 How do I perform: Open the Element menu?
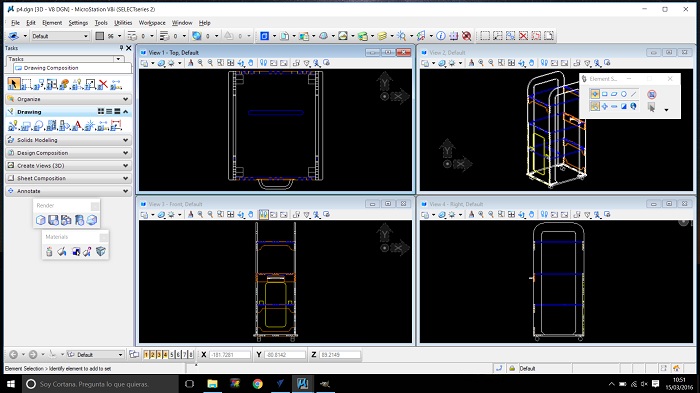click(x=52, y=23)
